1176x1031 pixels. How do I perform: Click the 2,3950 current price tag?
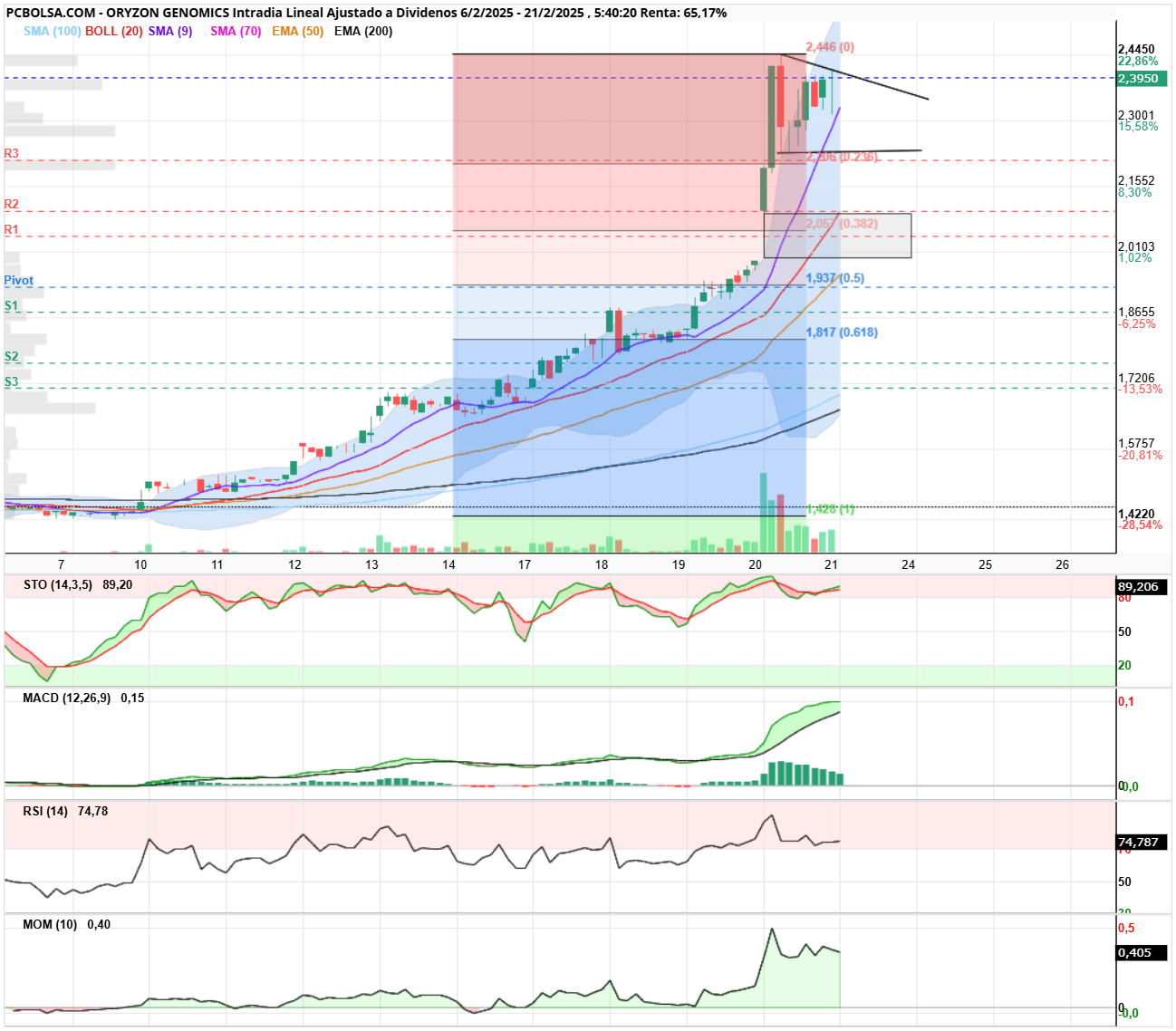tap(1139, 79)
